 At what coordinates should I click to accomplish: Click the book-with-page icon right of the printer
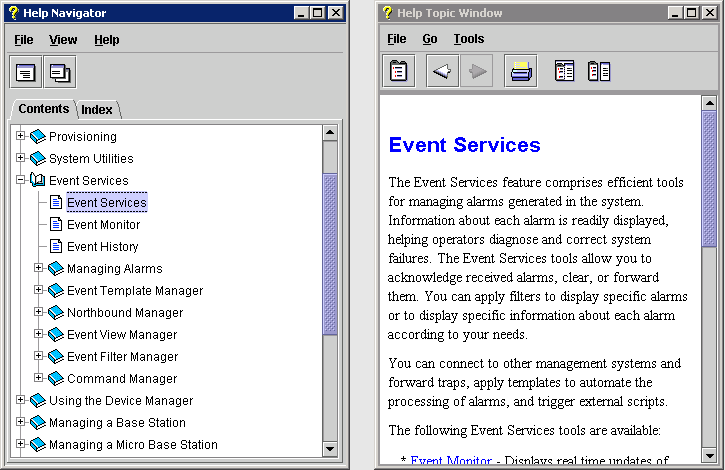[x=565, y=72]
